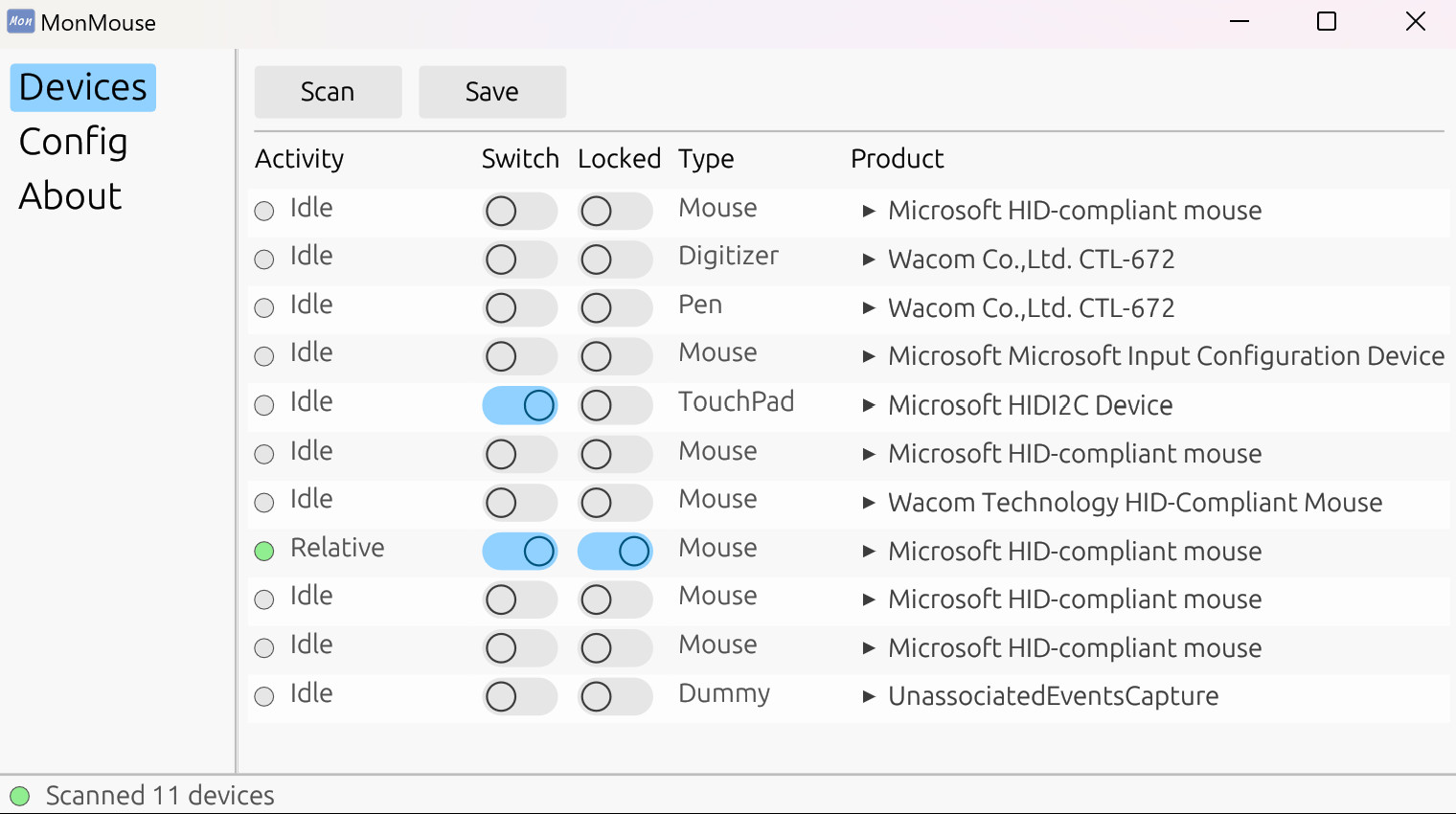Enable Locked toggle for the Pen device
The image size is (1456, 814).
tap(615, 307)
